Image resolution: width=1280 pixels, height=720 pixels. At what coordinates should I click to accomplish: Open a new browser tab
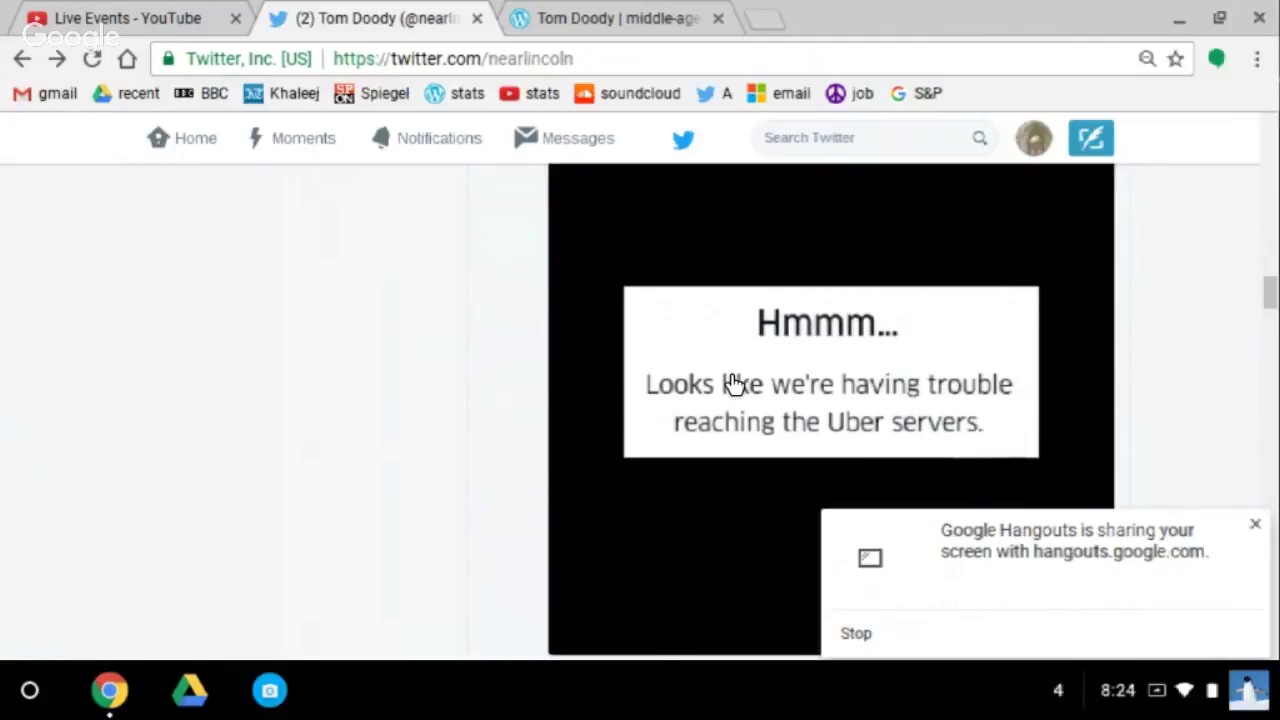pos(765,19)
